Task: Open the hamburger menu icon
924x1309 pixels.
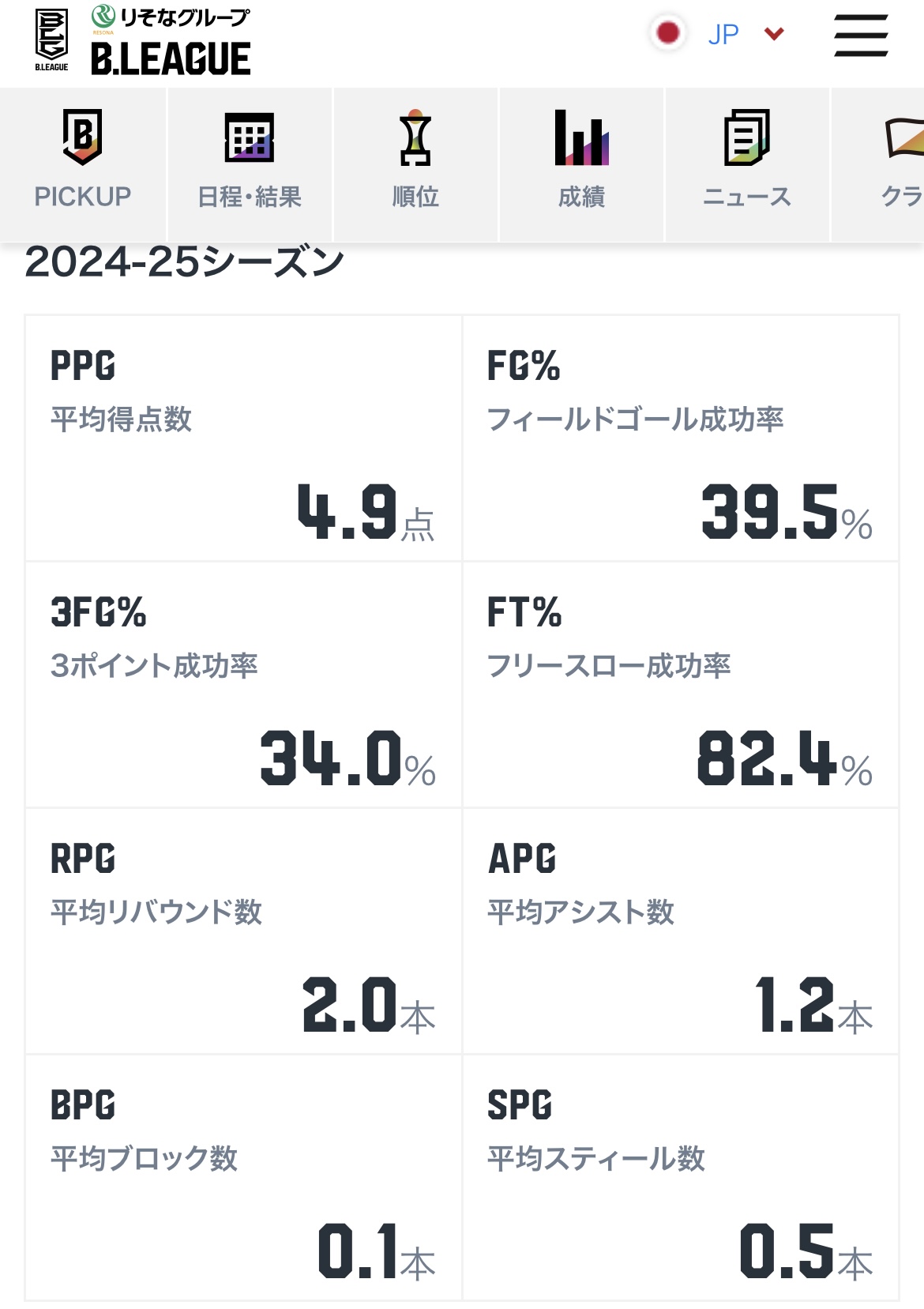Action: pos(861,36)
